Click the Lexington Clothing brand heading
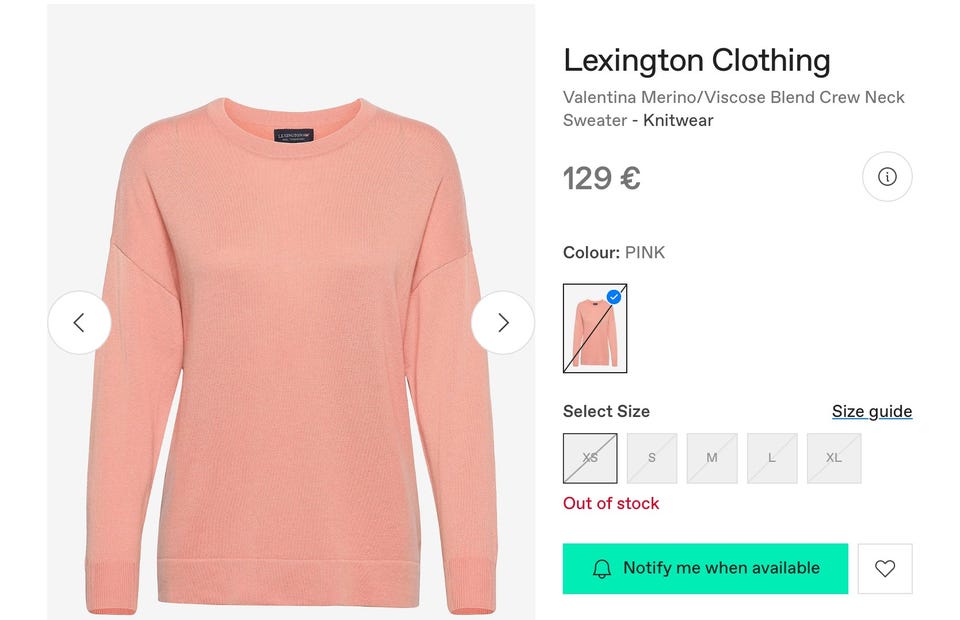960x620 pixels. tap(697, 60)
